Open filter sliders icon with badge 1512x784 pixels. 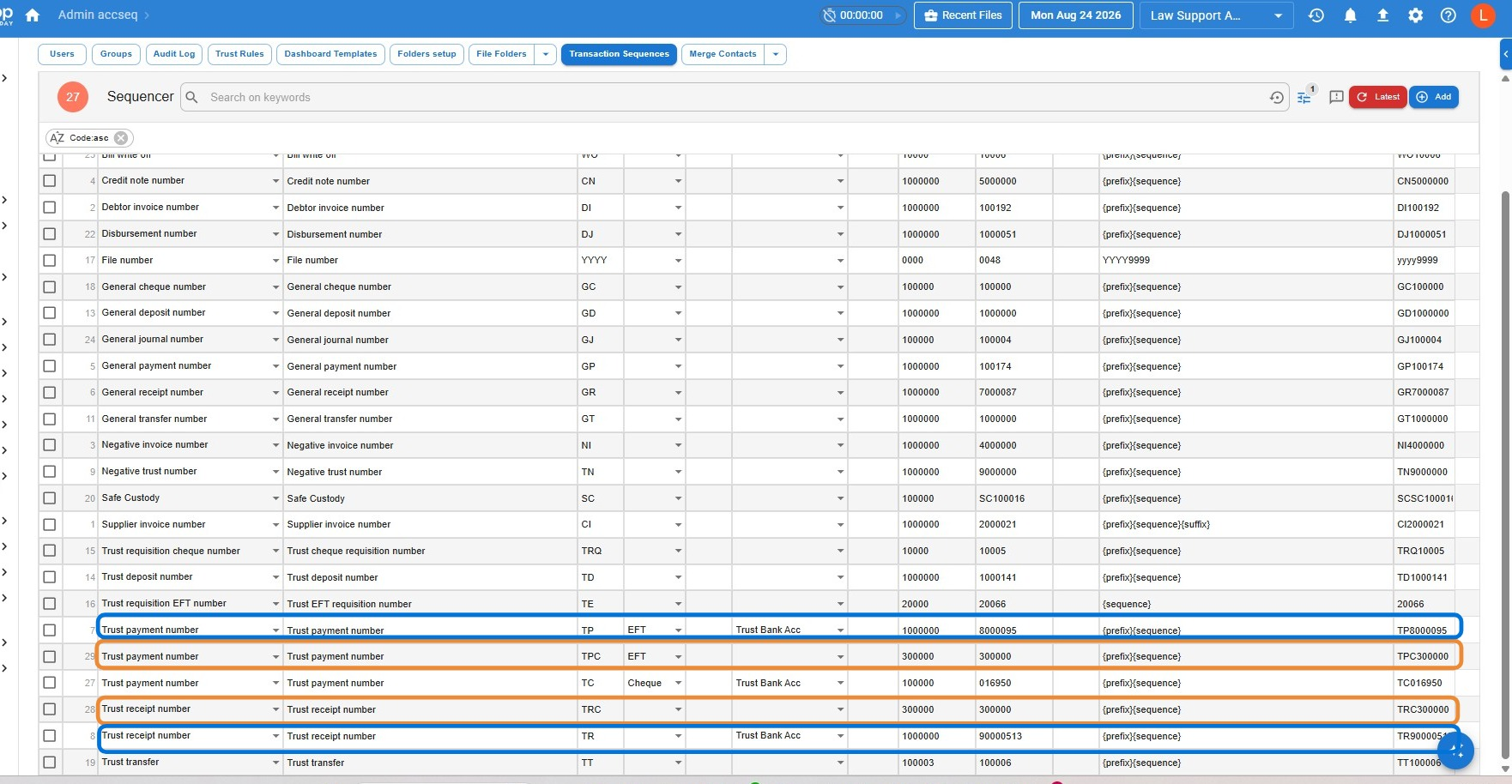[1304, 96]
